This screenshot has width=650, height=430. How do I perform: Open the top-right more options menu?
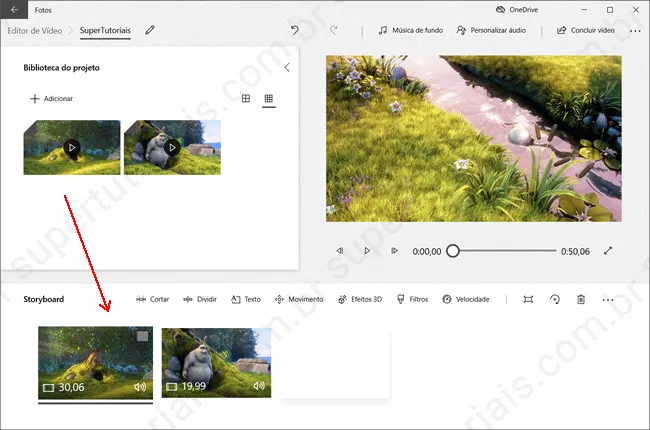[x=635, y=31]
